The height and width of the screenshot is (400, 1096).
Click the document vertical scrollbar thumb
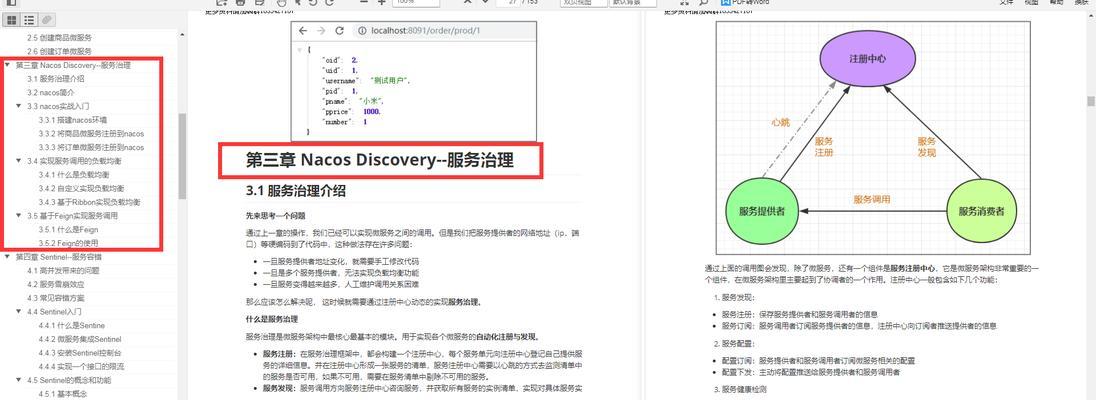click(x=1090, y=101)
